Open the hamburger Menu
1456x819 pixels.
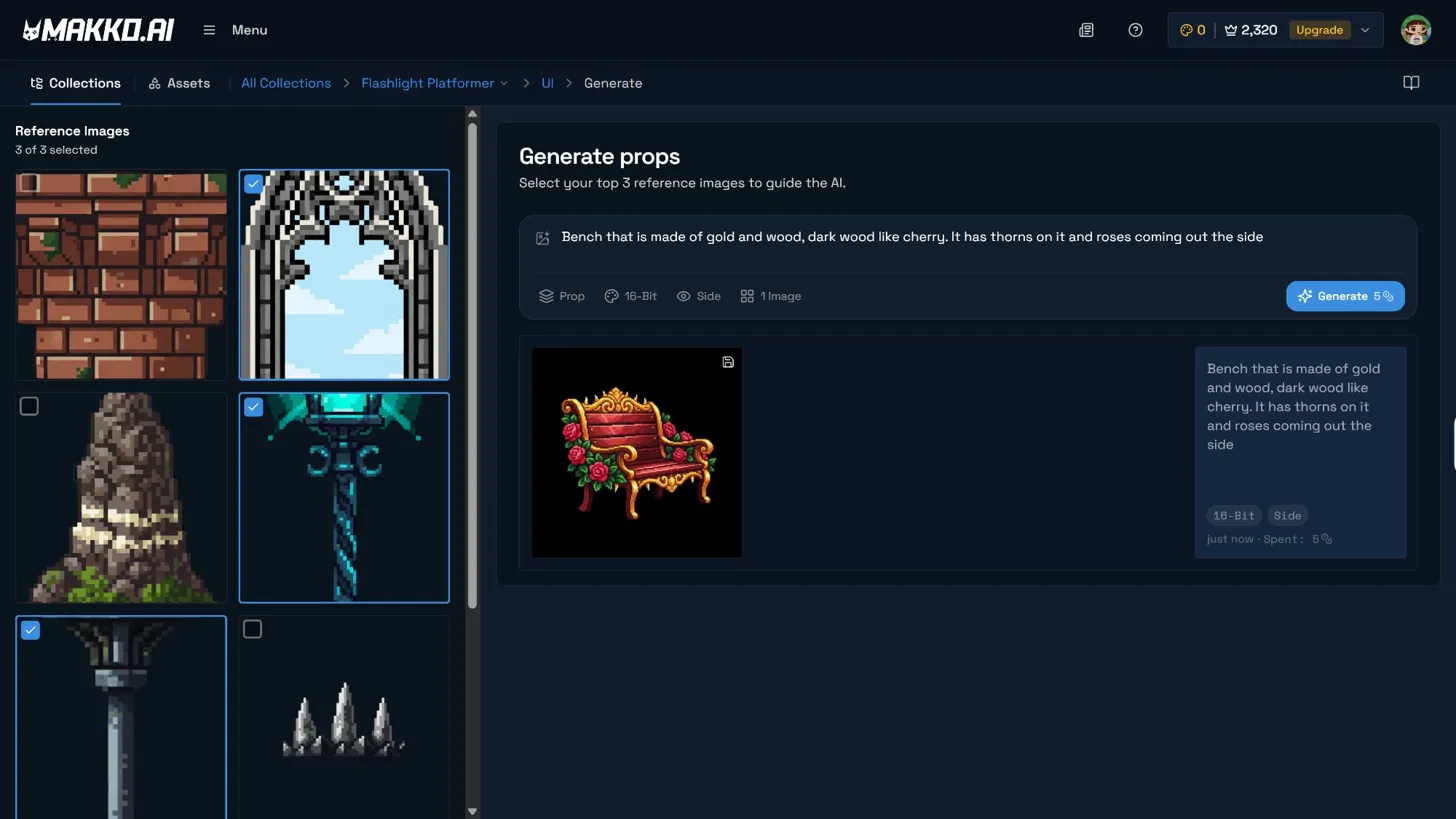(x=236, y=30)
